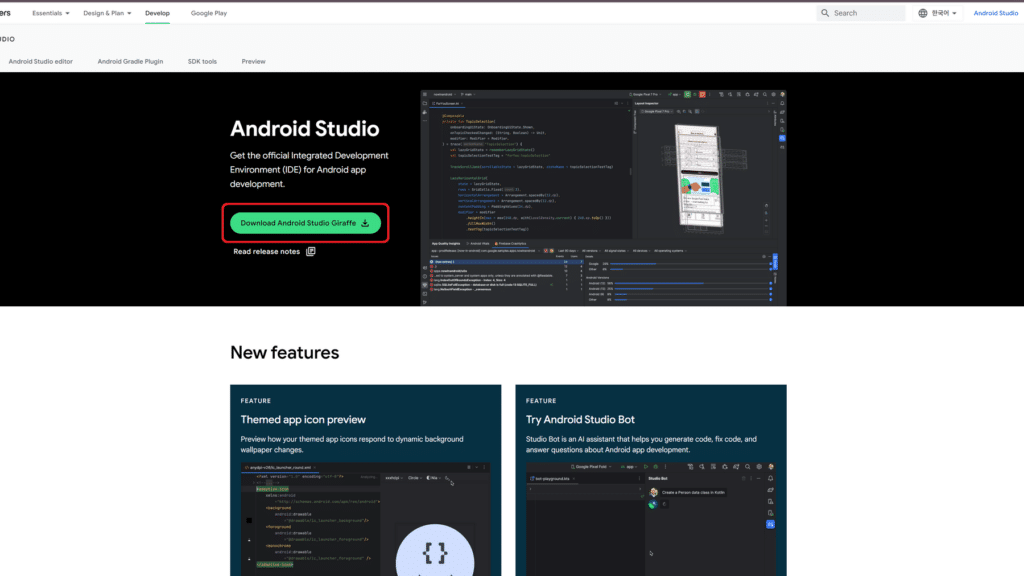Click the Android Studio button at top right
Screen dimensions: 1024x576
(x=995, y=13)
